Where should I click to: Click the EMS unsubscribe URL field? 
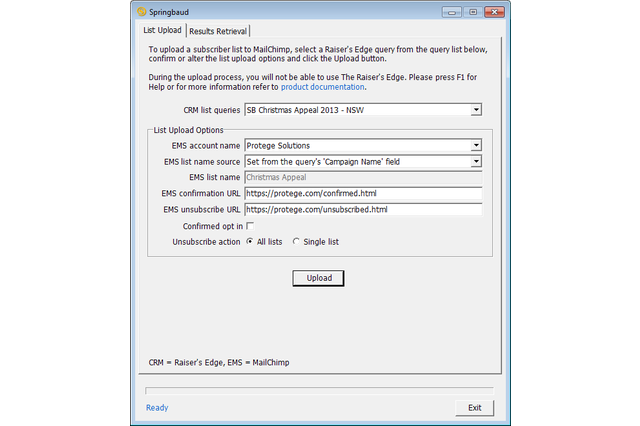click(363, 209)
